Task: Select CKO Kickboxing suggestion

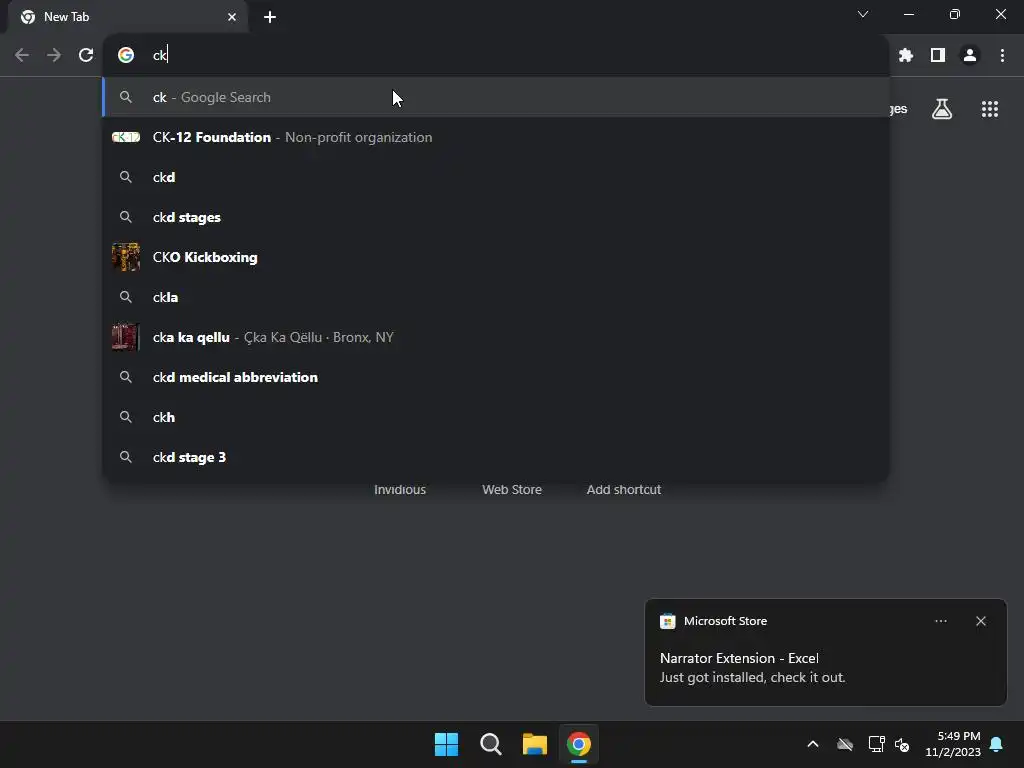Action: click(x=496, y=257)
